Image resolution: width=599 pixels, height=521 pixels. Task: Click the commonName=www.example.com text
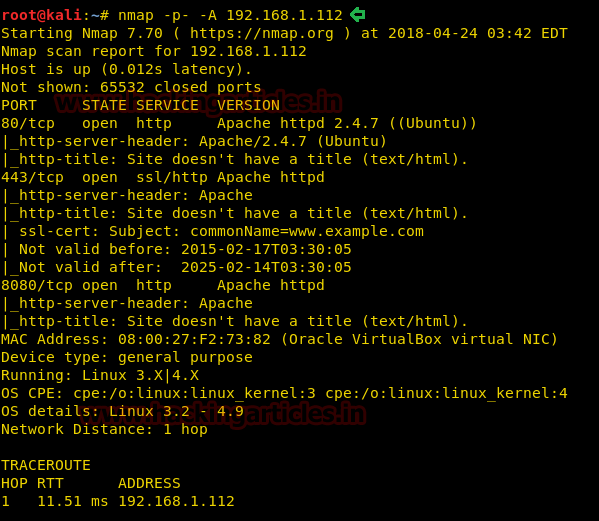(x=307, y=231)
